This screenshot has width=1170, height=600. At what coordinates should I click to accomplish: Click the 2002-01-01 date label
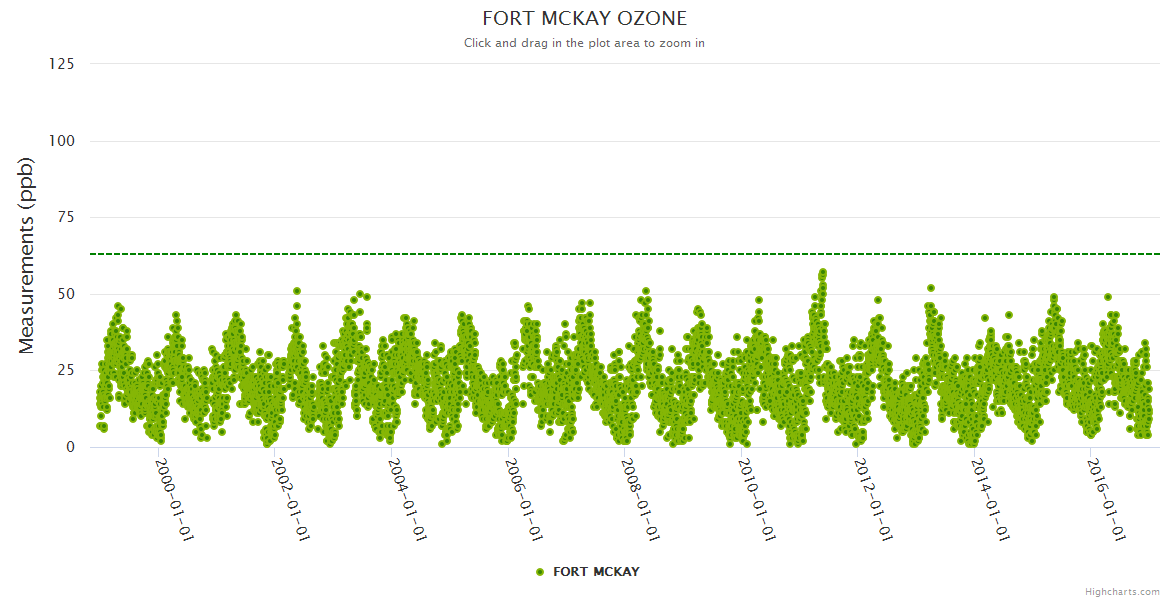click(291, 499)
